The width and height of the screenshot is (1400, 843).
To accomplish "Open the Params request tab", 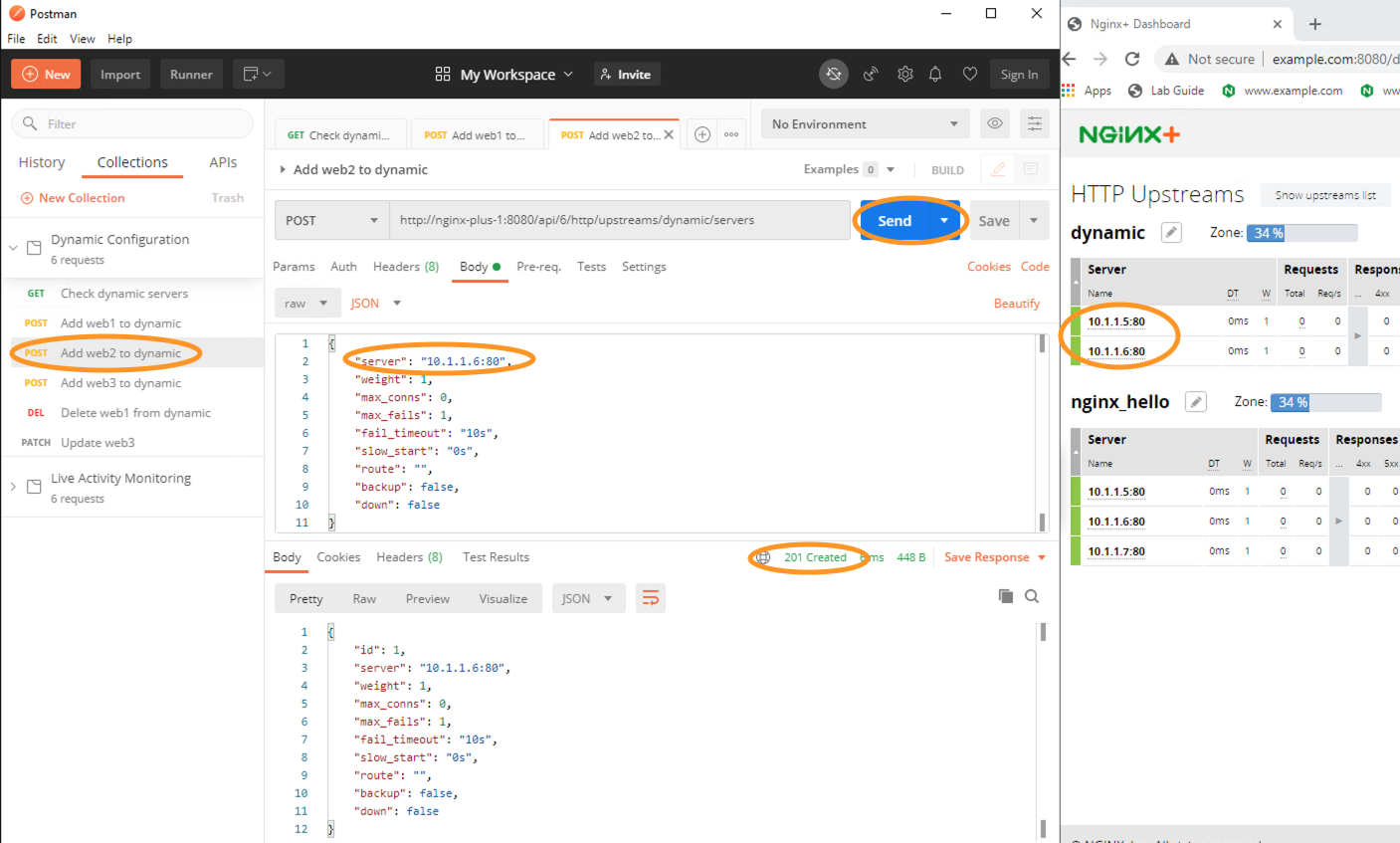I will pos(294,267).
